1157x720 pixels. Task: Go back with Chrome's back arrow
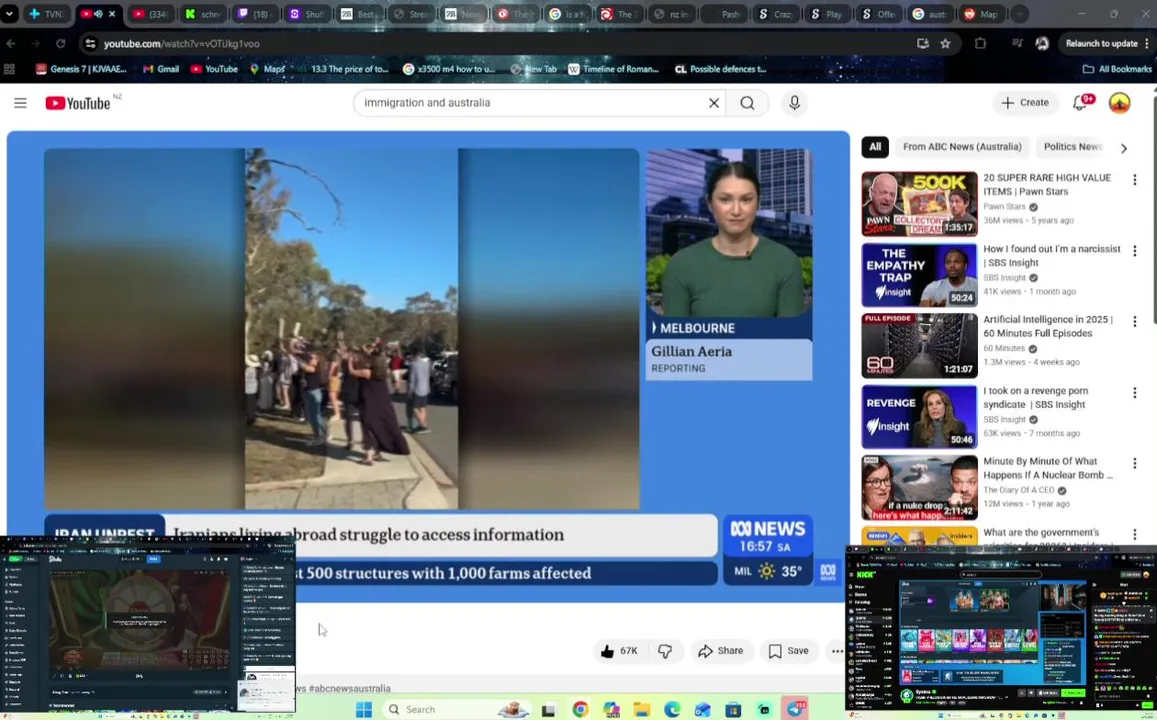10,44
